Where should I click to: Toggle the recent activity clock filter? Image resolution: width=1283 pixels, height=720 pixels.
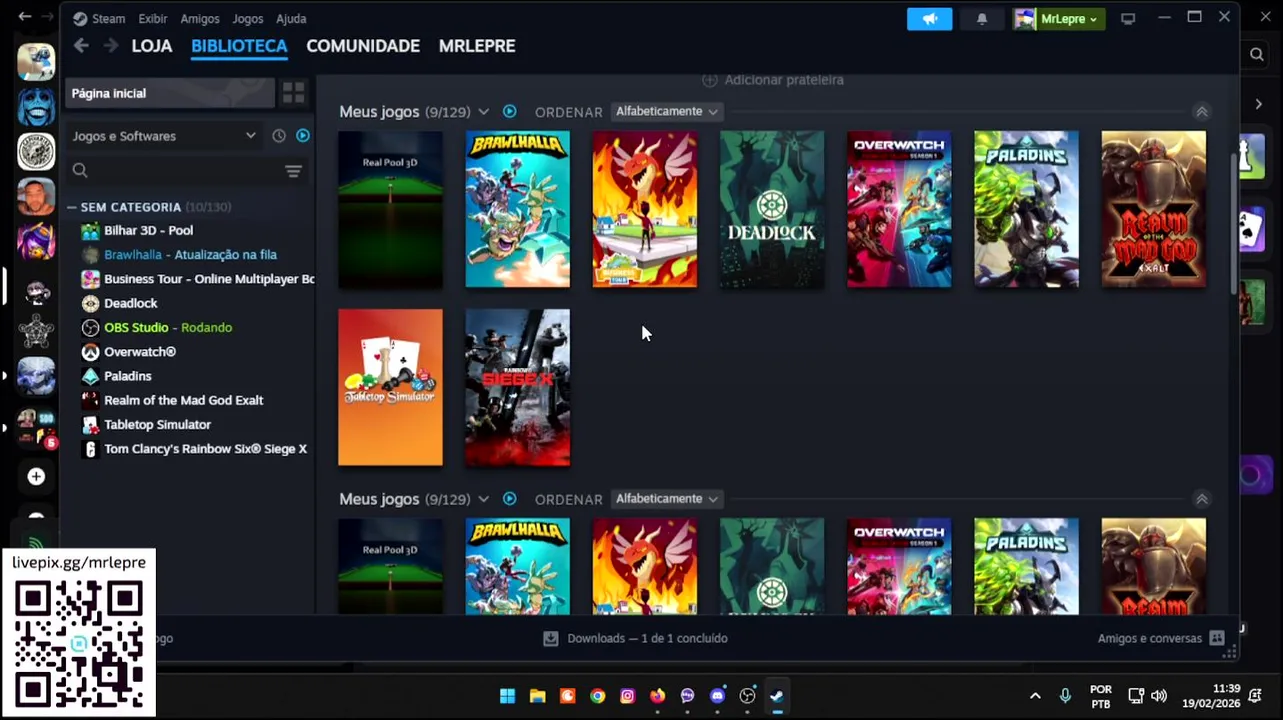(279, 136)
